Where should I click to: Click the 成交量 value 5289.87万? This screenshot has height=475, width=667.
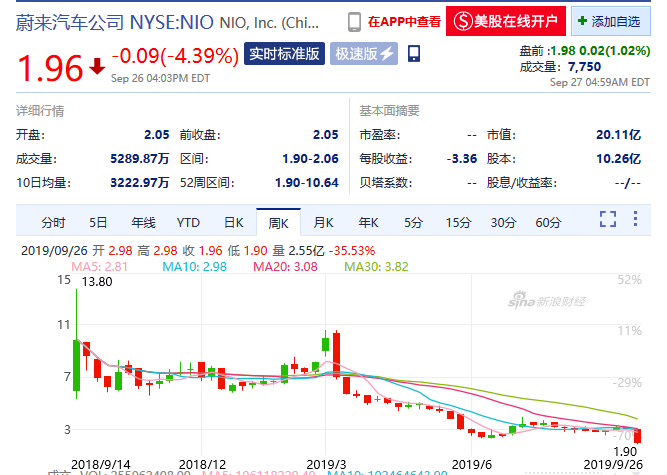[x=140, y=159]
